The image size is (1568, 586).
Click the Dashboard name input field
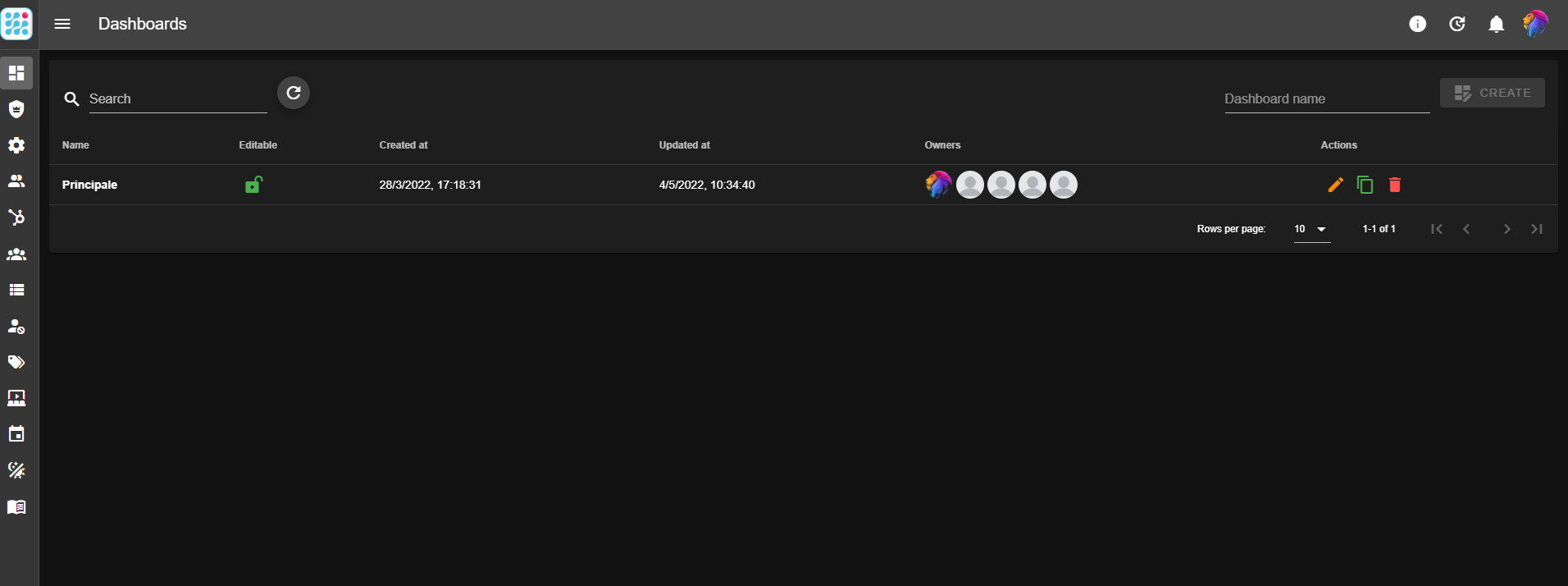click(x=1326, y=98)
